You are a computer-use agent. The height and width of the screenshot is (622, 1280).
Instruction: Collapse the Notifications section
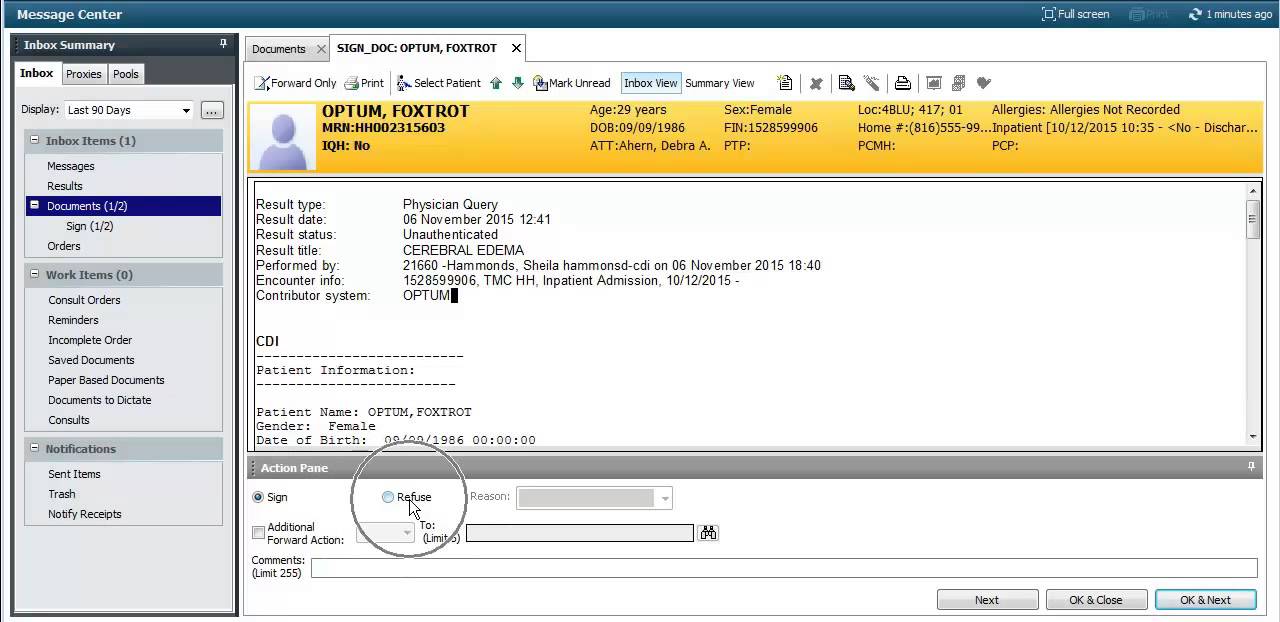pyautogui.click(x=34, y=449)
